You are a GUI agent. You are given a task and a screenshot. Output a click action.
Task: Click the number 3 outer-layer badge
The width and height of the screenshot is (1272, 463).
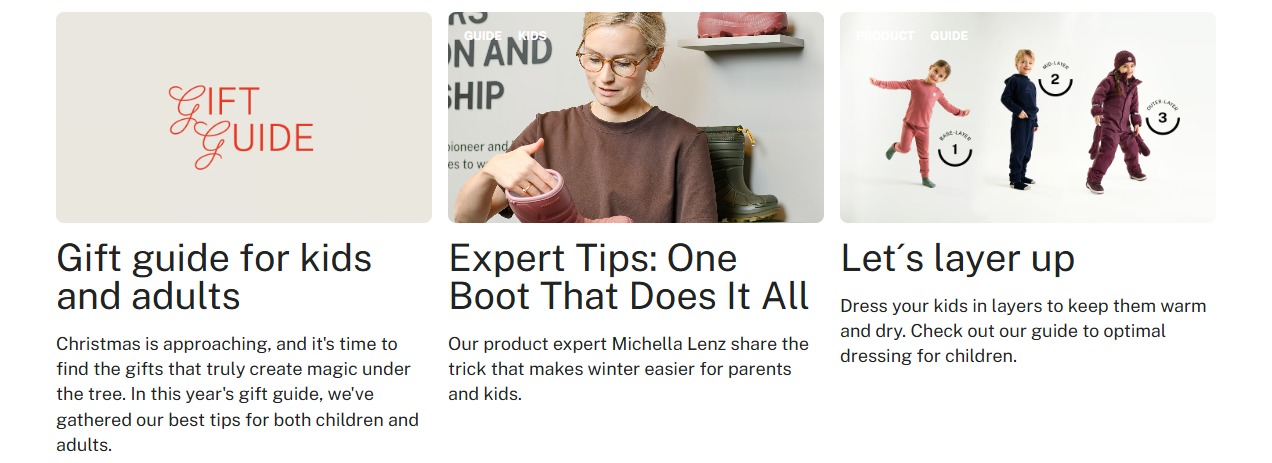coord(1162,118)
